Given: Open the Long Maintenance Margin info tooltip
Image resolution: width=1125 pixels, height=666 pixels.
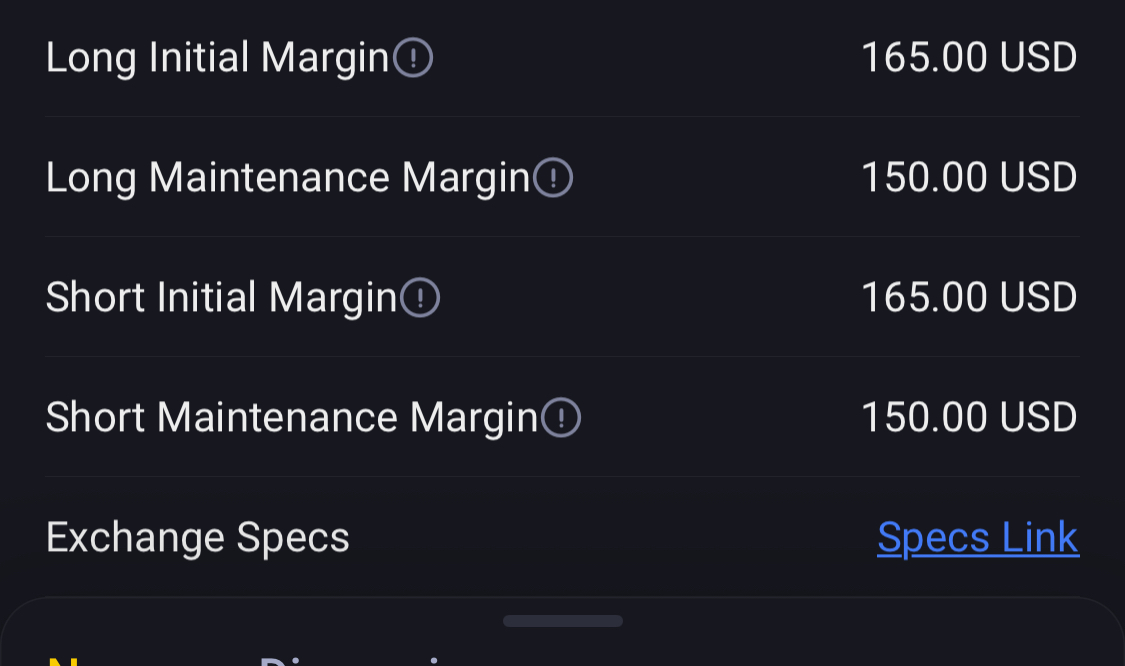Looking at the screenshot, I should click(x=553, y=178).
